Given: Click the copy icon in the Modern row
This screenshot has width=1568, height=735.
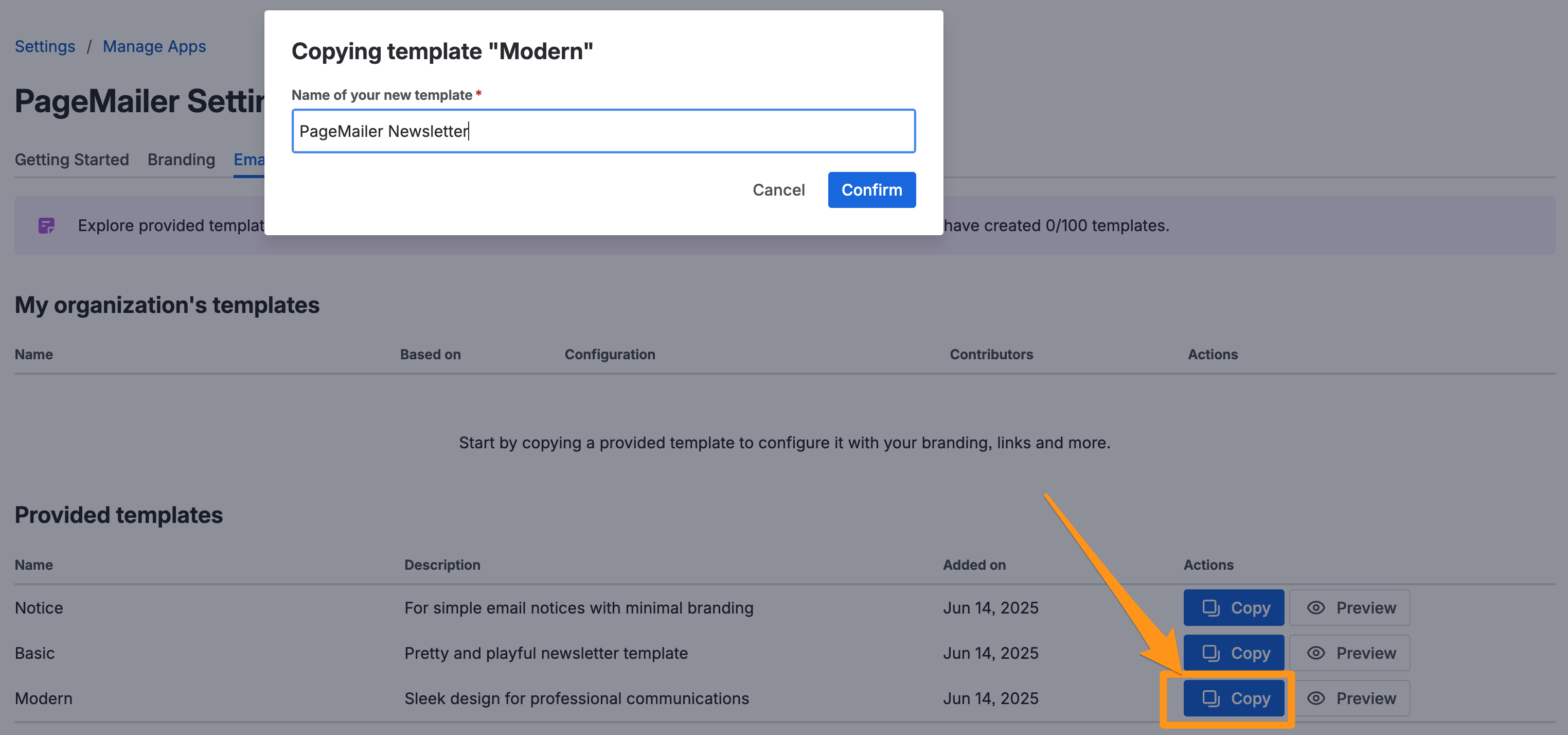Looking at the screenshot, I should [1210, 698].
